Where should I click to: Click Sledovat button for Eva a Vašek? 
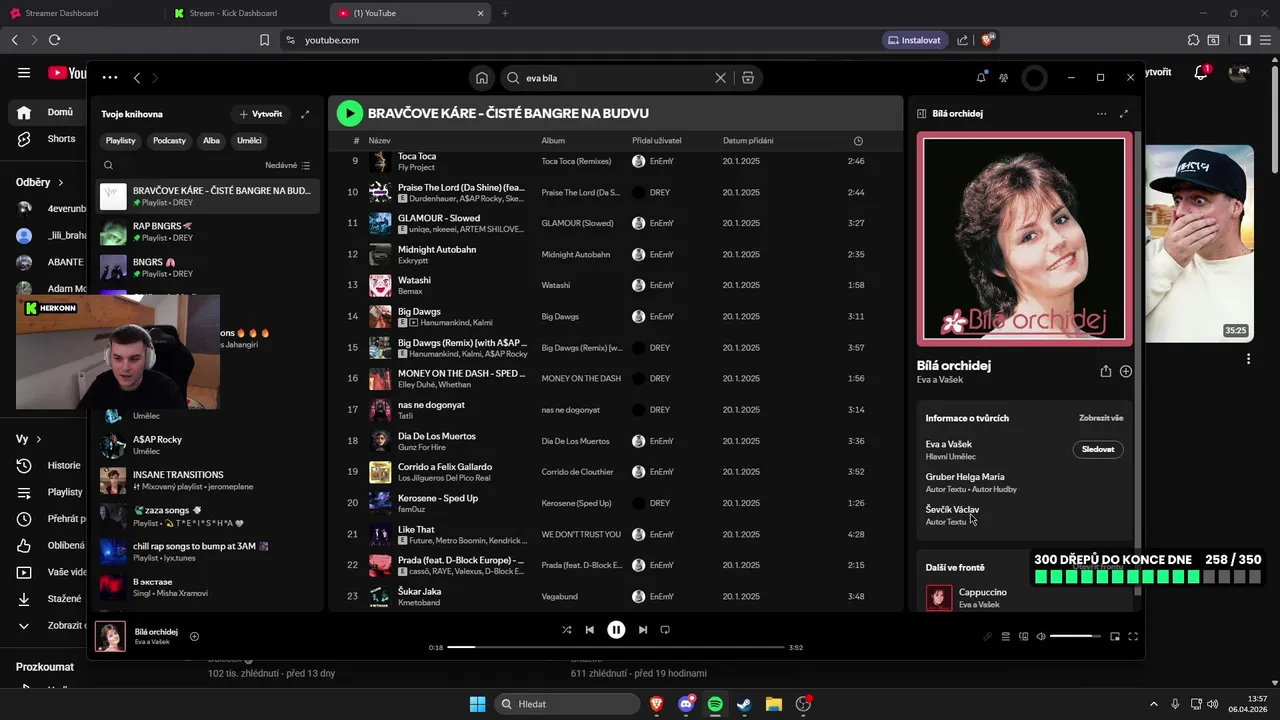pos(1098,450)
